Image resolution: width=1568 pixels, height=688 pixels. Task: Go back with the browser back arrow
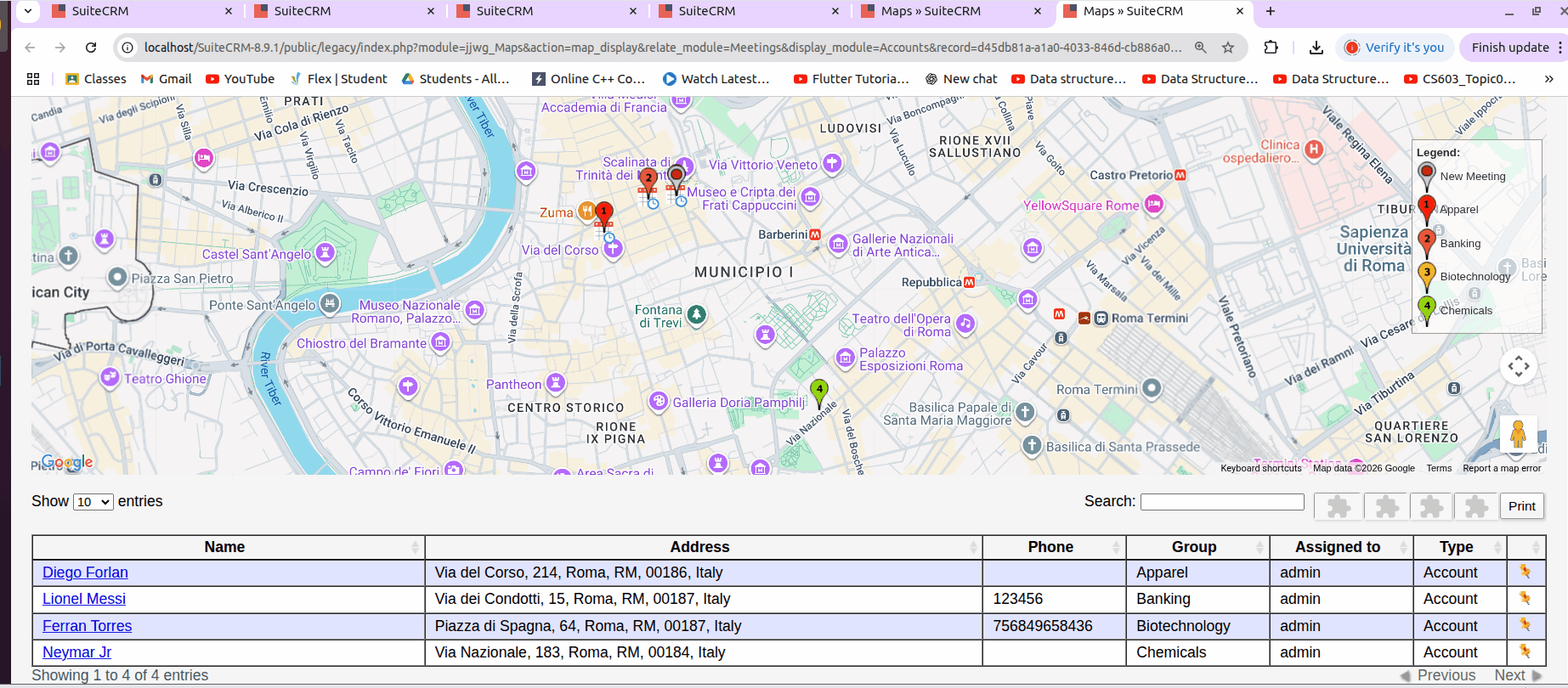(x=31, y=48)
